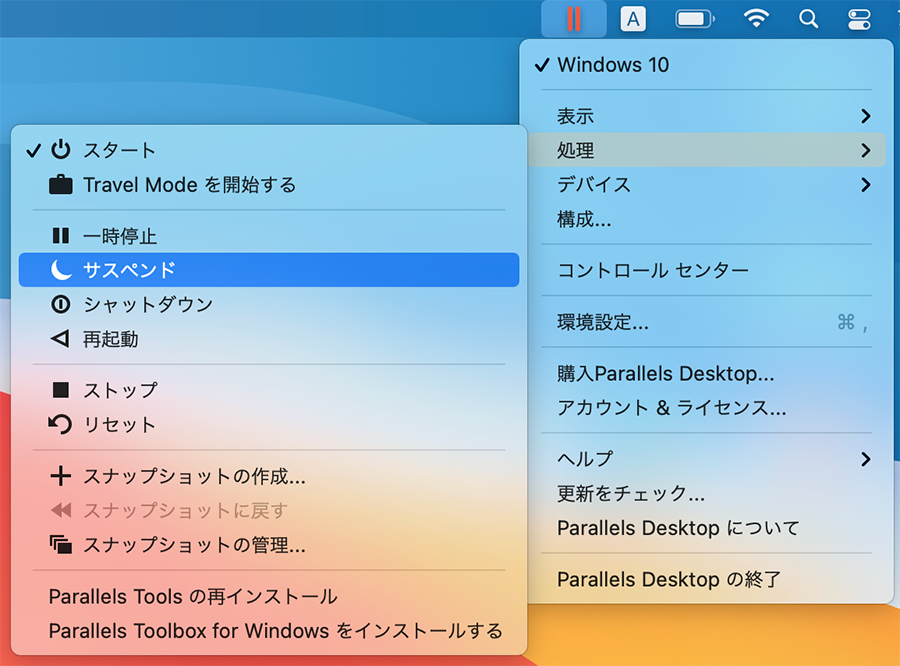
Task: Toggle the checked Windows 10 item
Action: click(707, 65)
